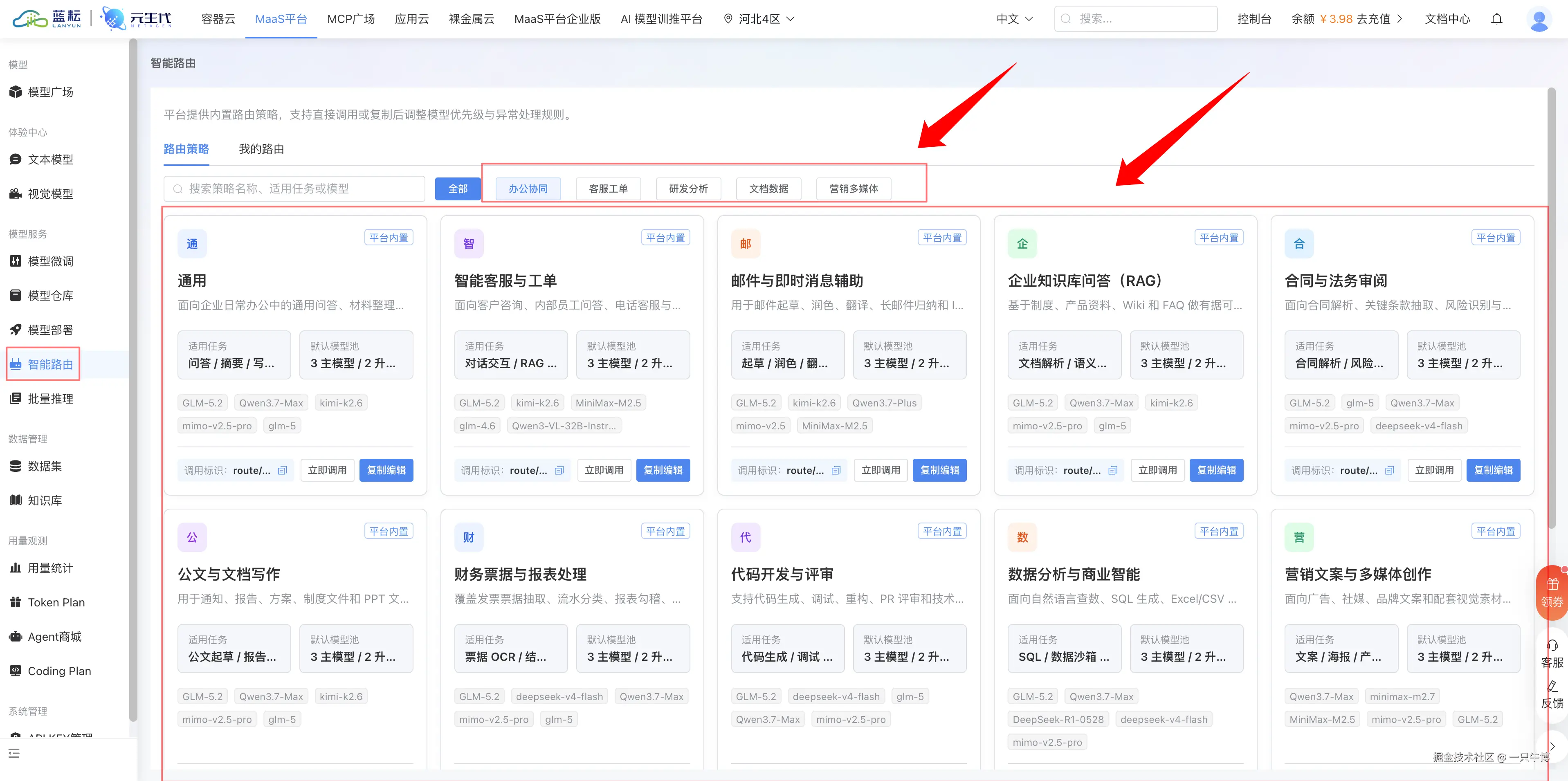
Task: Open the 中文 language dropdown
Action: tap(1015, 19)
